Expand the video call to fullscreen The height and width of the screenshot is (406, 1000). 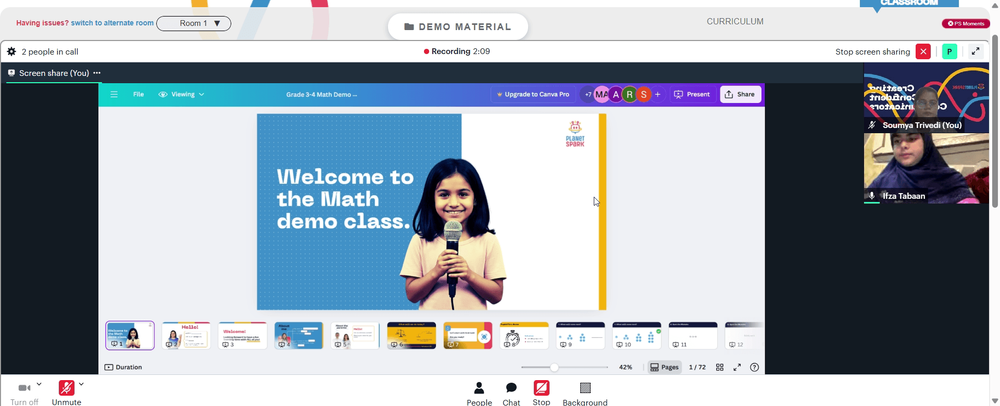click(x=975, y=52)
